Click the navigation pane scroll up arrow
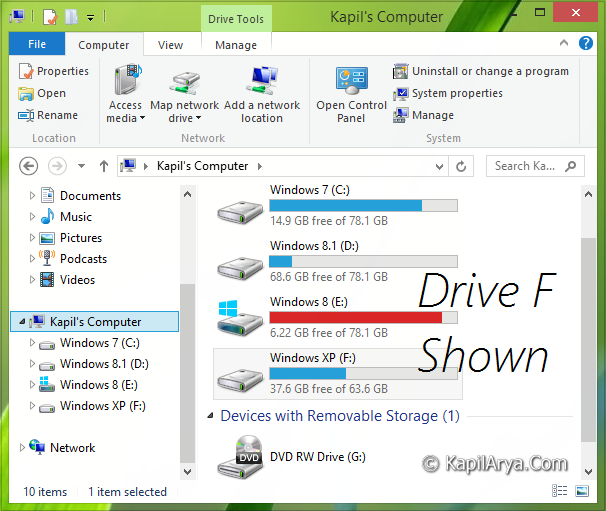Screen dimensions: 606x511 (x=187, y=194)
